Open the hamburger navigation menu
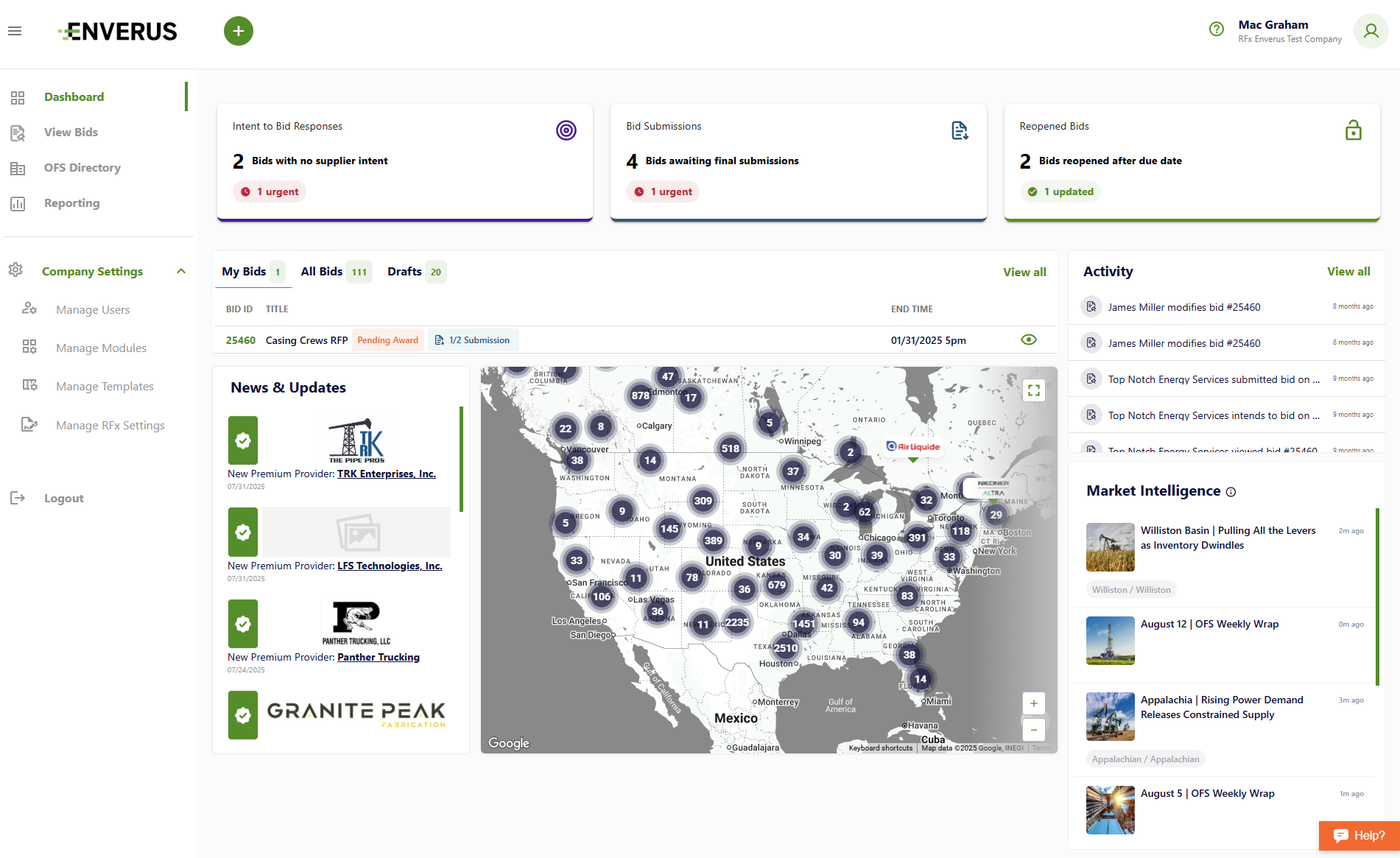Viewport: 1400px width, 858px height. coord(15,31)
